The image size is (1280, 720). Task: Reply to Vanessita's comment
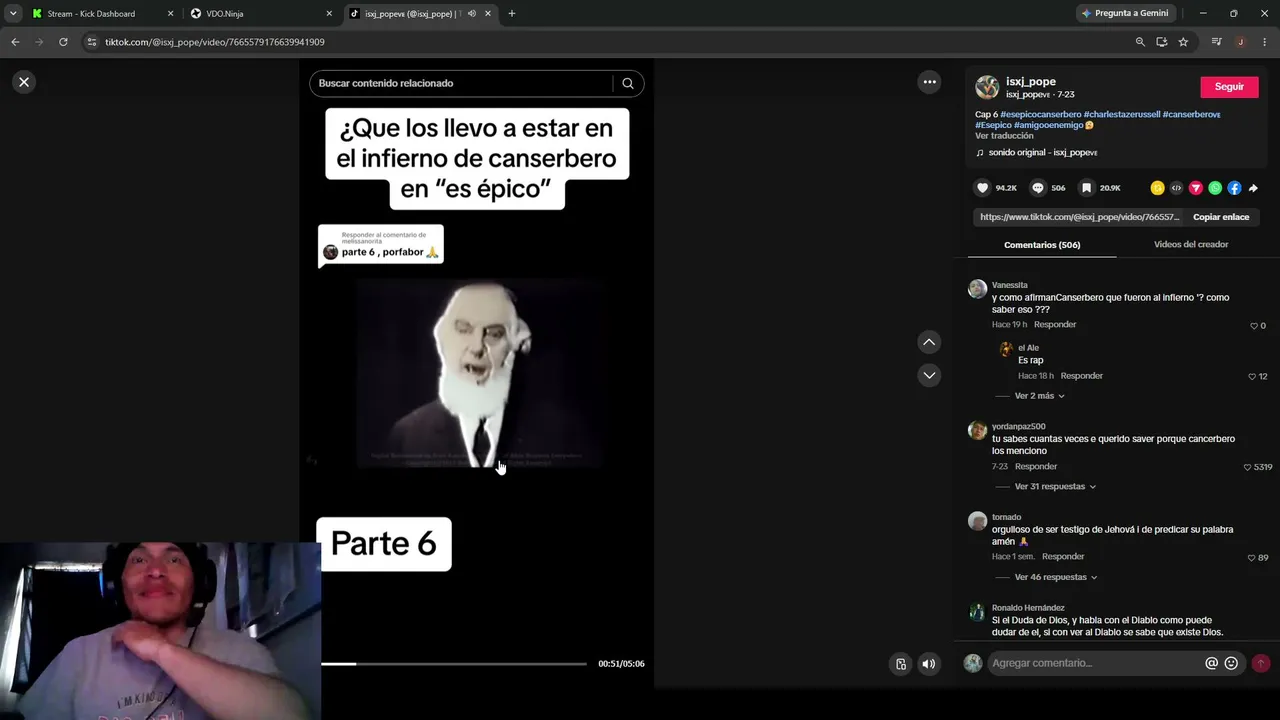tap(1055, 325)
